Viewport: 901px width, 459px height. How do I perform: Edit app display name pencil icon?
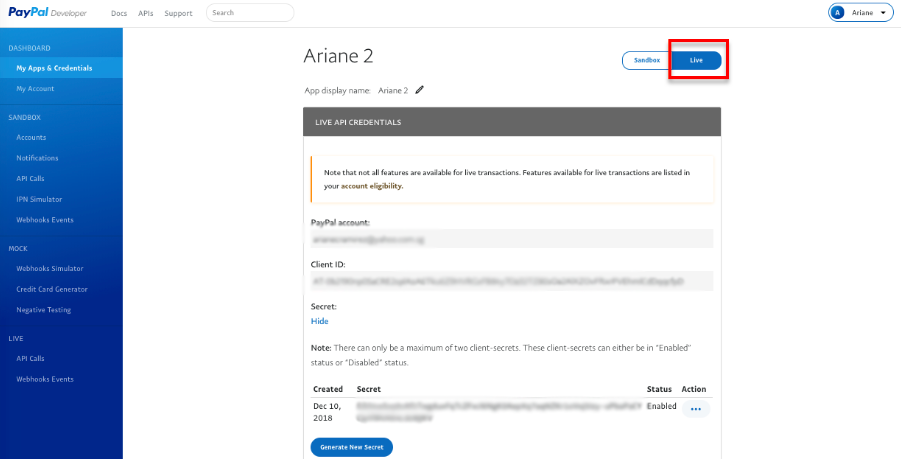[419, 90]
